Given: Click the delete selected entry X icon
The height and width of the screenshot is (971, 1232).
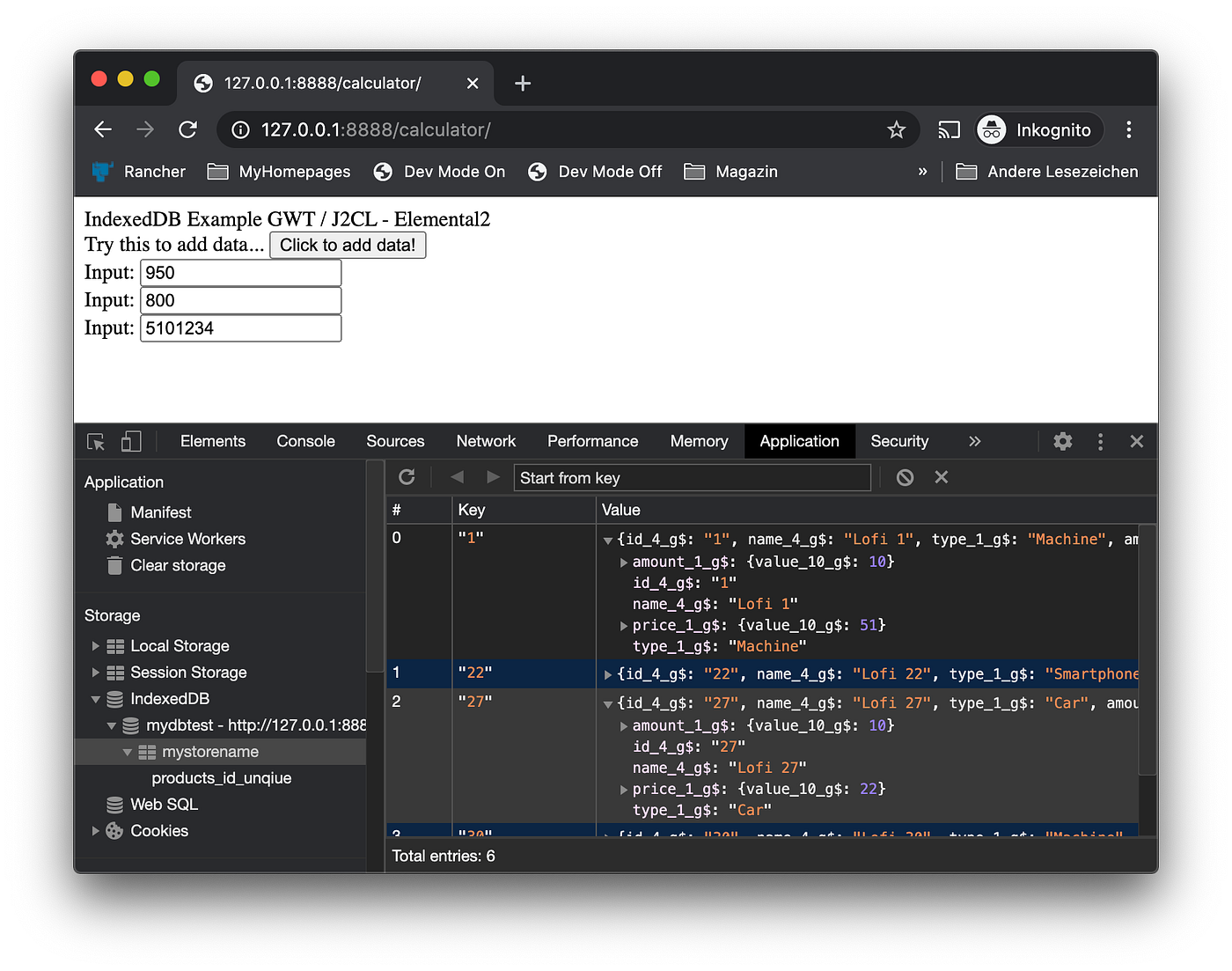Looking at the screenshot, I should coord(942,477).
